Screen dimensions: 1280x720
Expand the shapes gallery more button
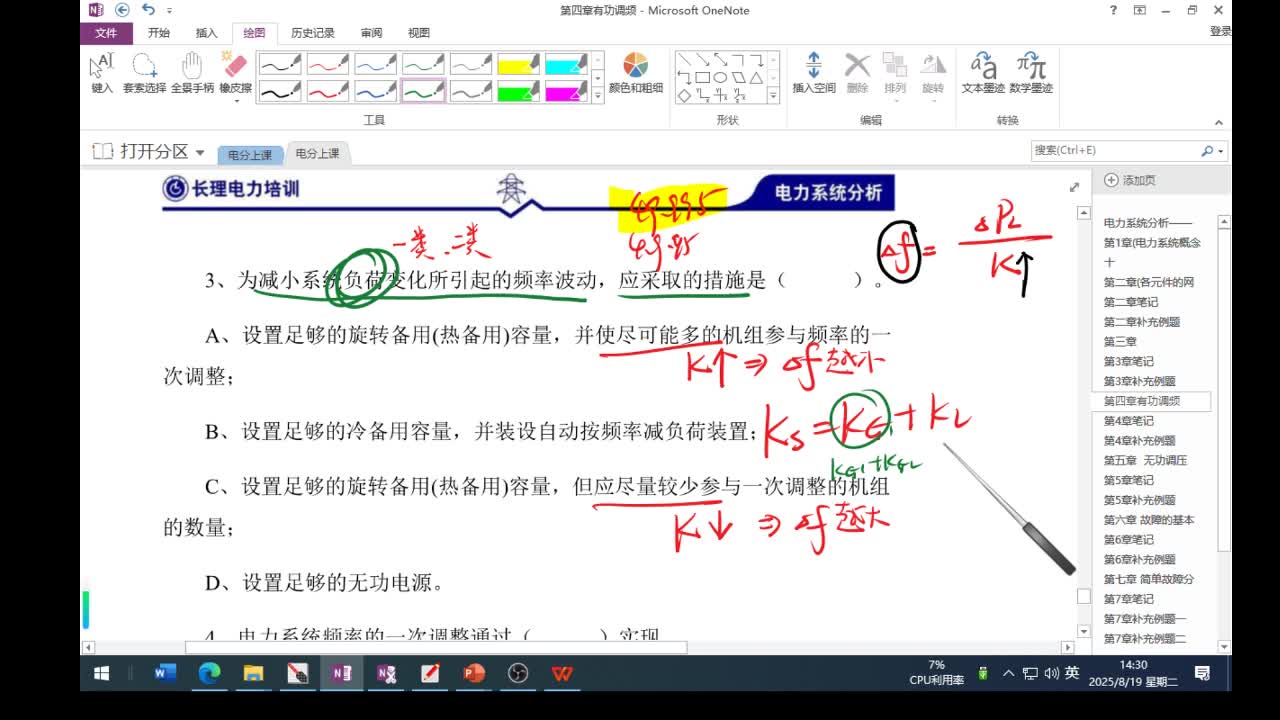pyautogui.click(x=773, y=96)
